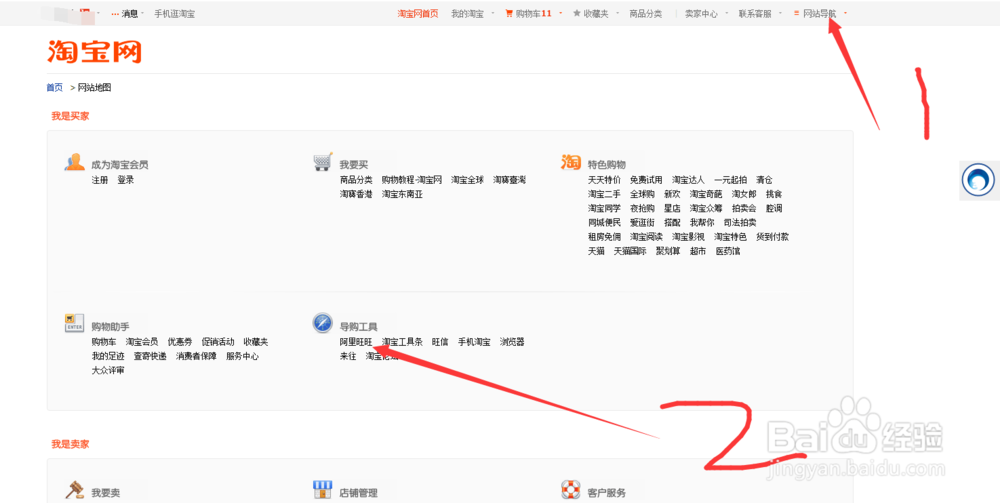1000x503 pixels.
Task: Expand the 联系客服 dropdown
Action: pos(780,13)
